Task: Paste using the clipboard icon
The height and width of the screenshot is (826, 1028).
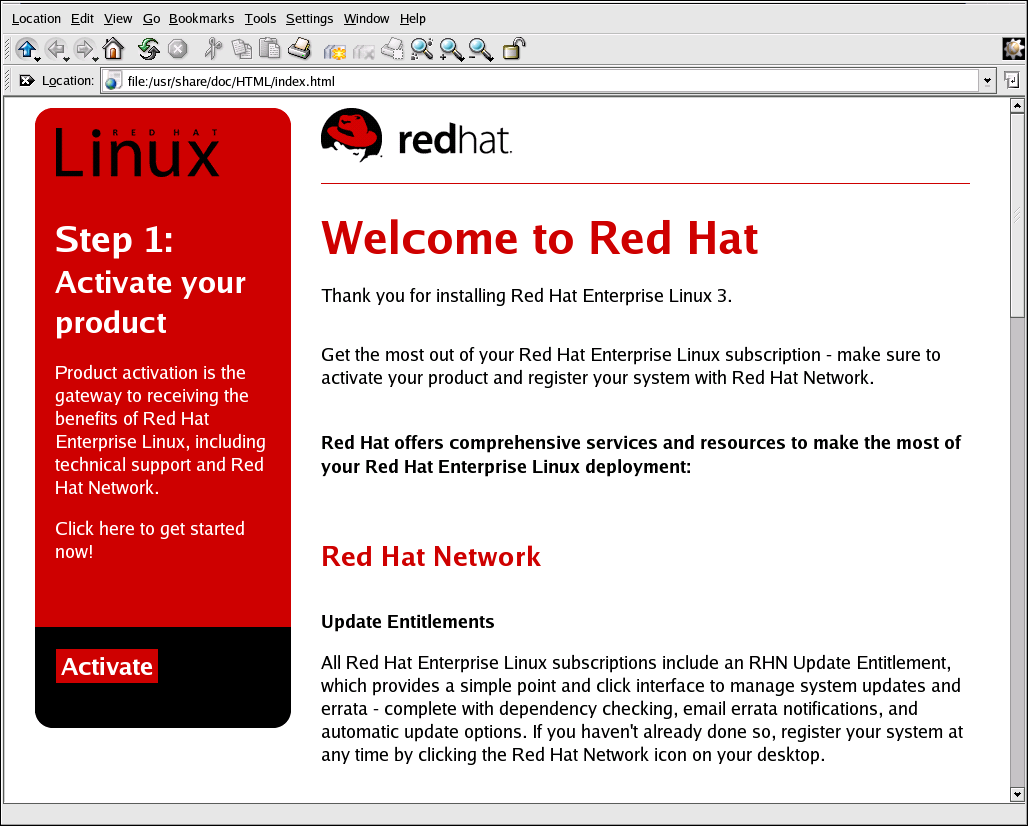Action: 269,48
